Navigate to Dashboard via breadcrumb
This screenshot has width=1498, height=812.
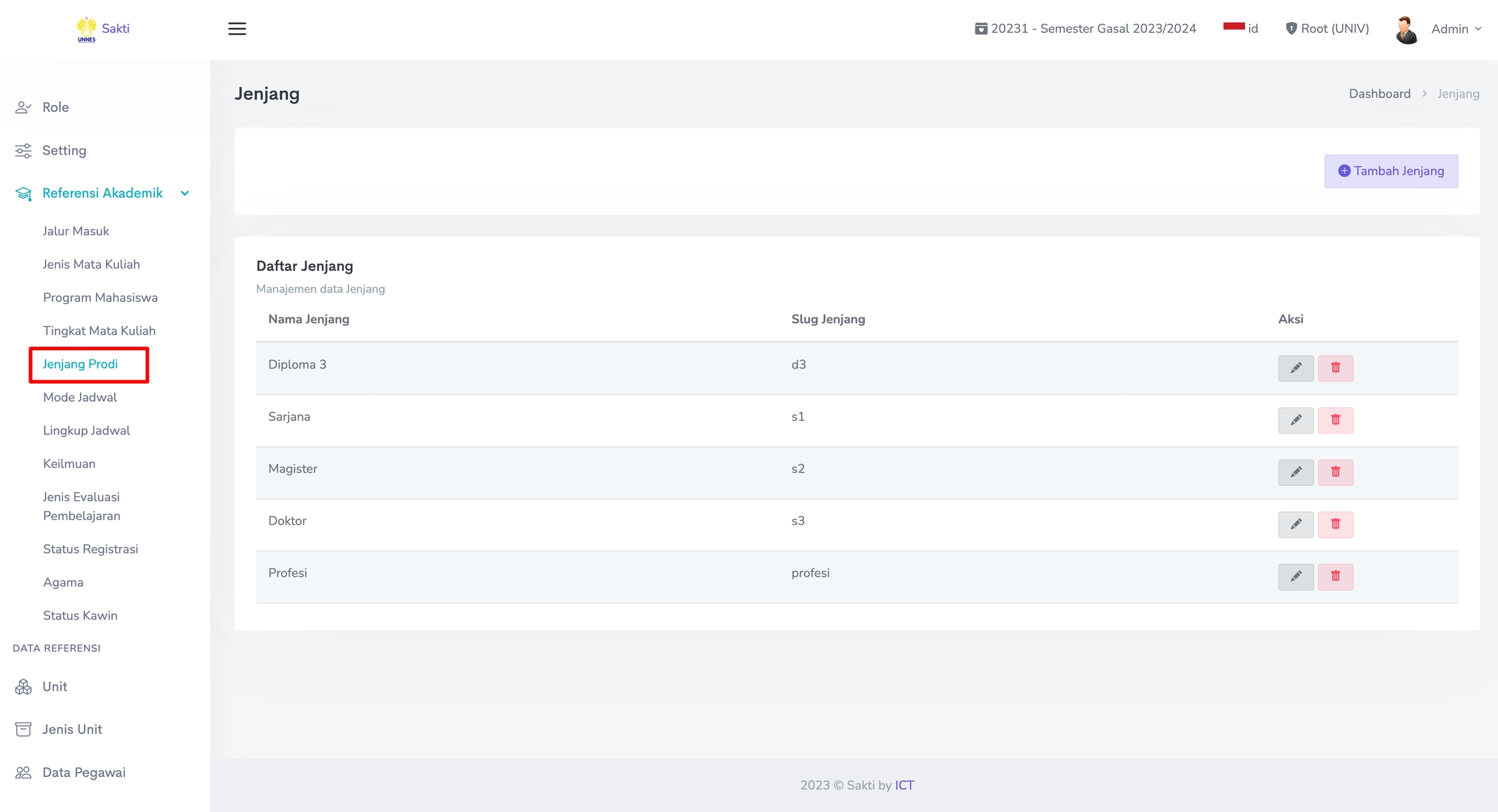pos(1379,94)
